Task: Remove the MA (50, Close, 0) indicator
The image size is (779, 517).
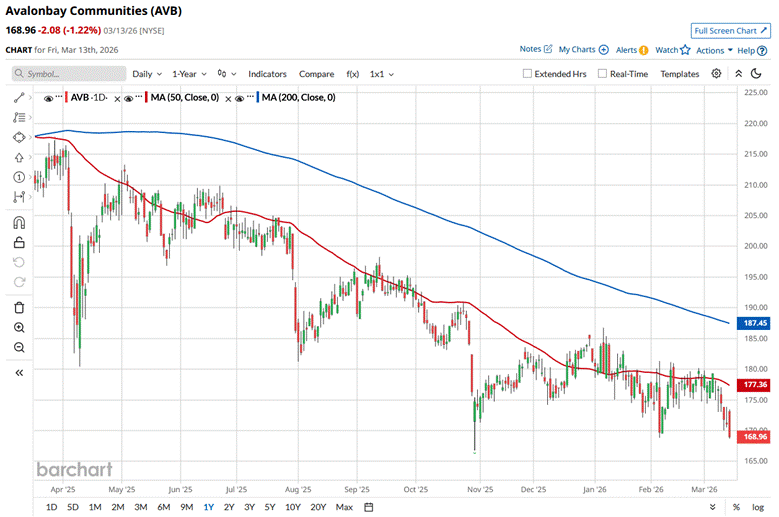Action: coord(228,99)
